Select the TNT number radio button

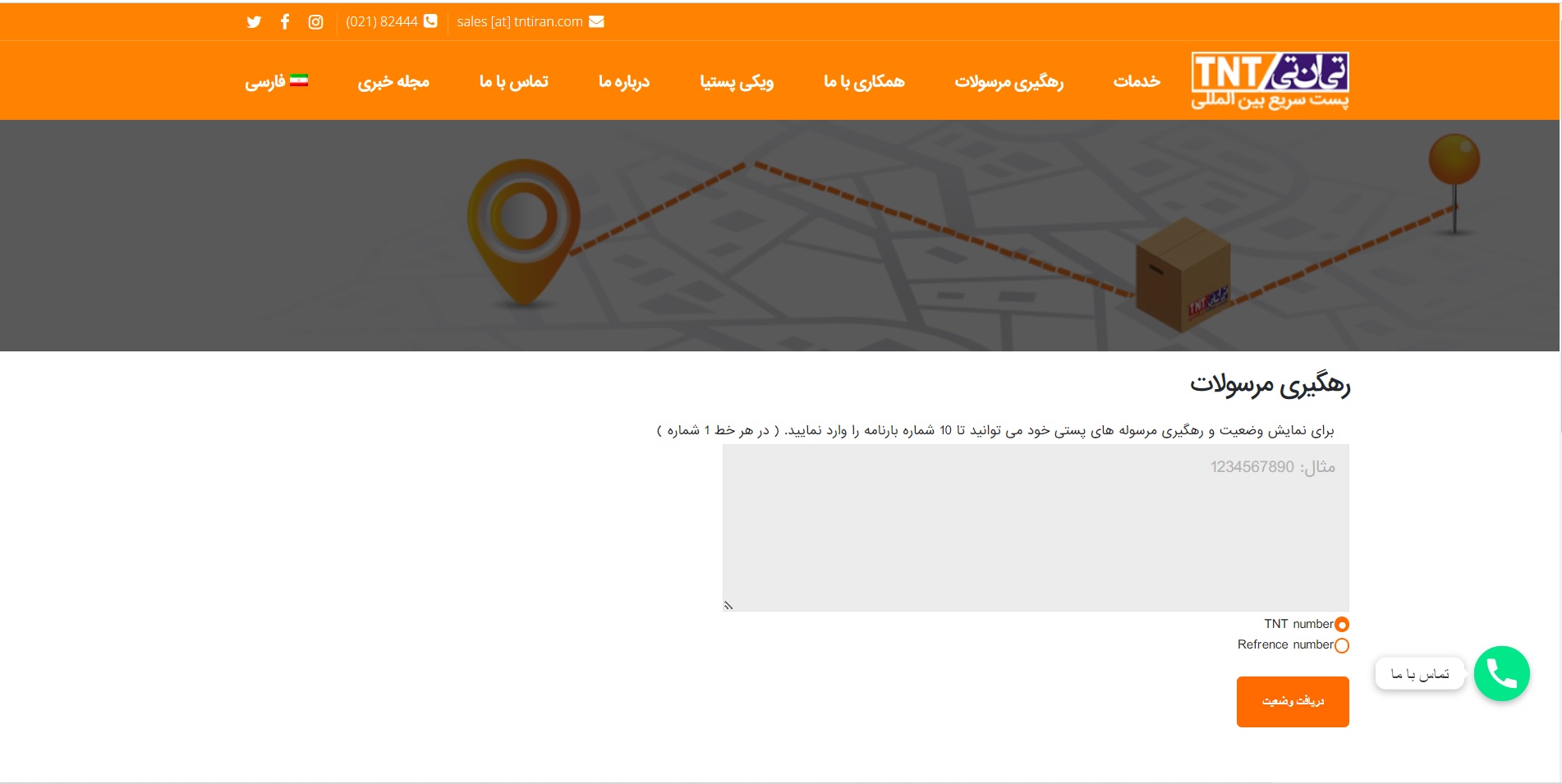point(1342,625)
